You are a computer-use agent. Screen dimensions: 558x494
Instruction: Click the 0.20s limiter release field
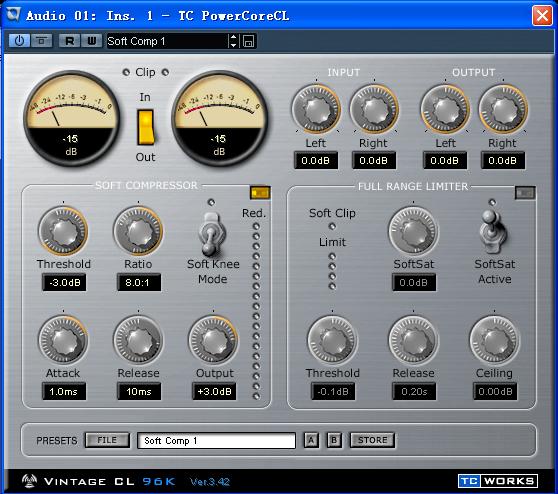click(x=414, y=391)
